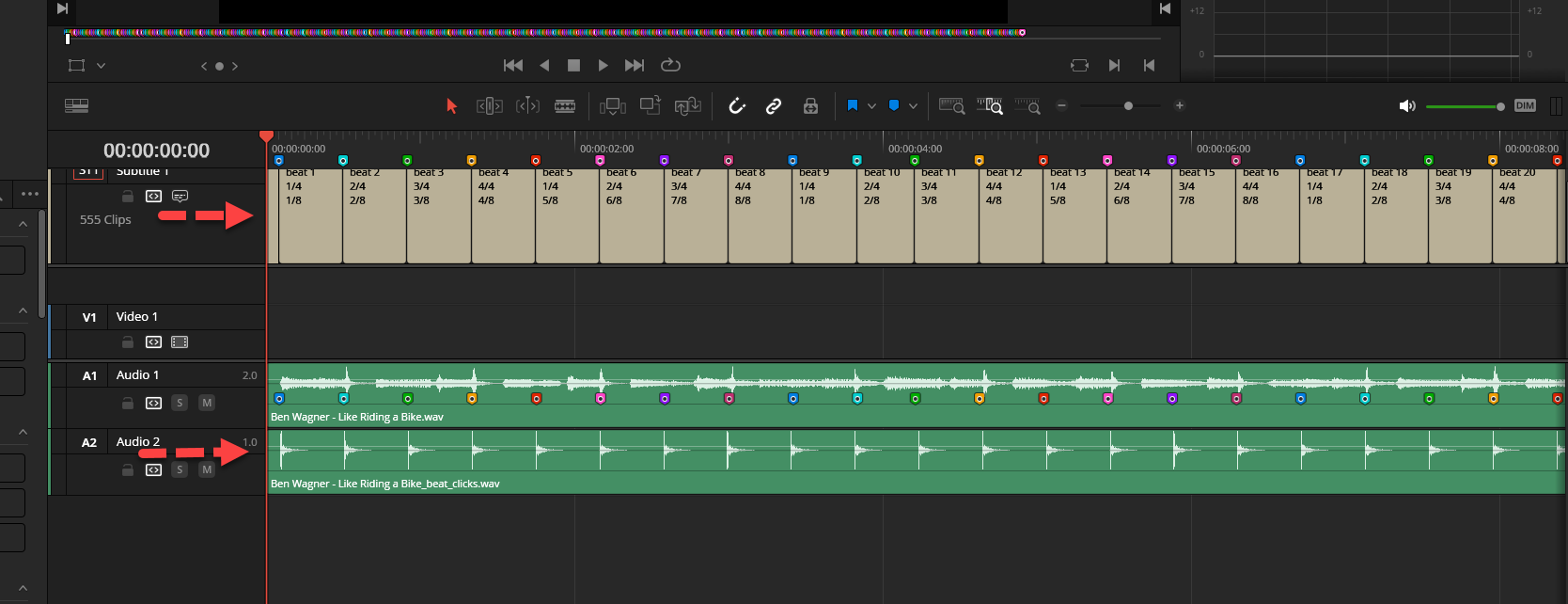Screen dimensions: 1568x604
Task: Click the timeline ruler at 00:00:04:00
Action: click(x=915, y=149)
